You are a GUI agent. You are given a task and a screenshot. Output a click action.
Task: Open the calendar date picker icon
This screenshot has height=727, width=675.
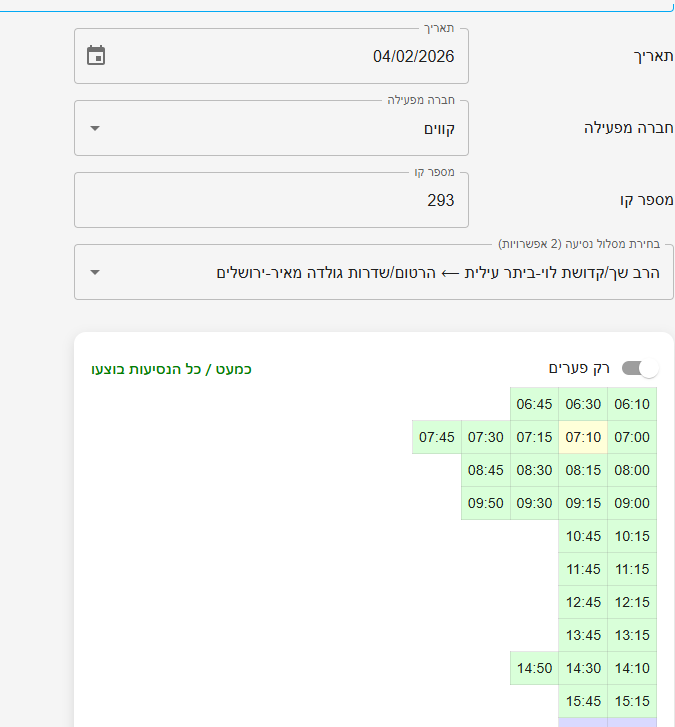click(96, 56)
